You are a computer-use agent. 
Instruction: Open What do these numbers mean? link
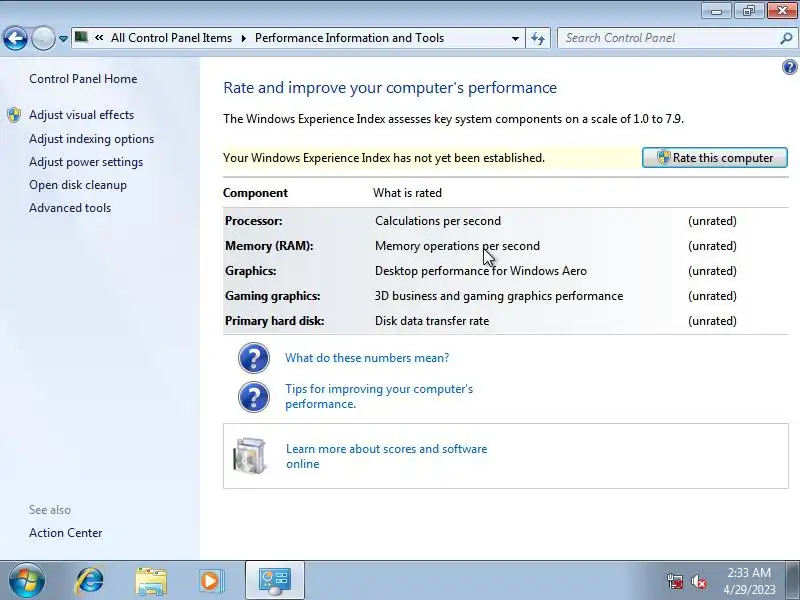(367, 358)
